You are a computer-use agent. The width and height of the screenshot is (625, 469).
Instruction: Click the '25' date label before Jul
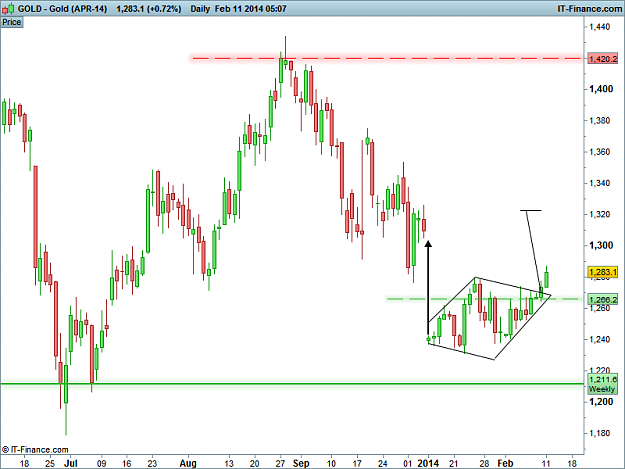pyautogui.click(x=50, y=463)
